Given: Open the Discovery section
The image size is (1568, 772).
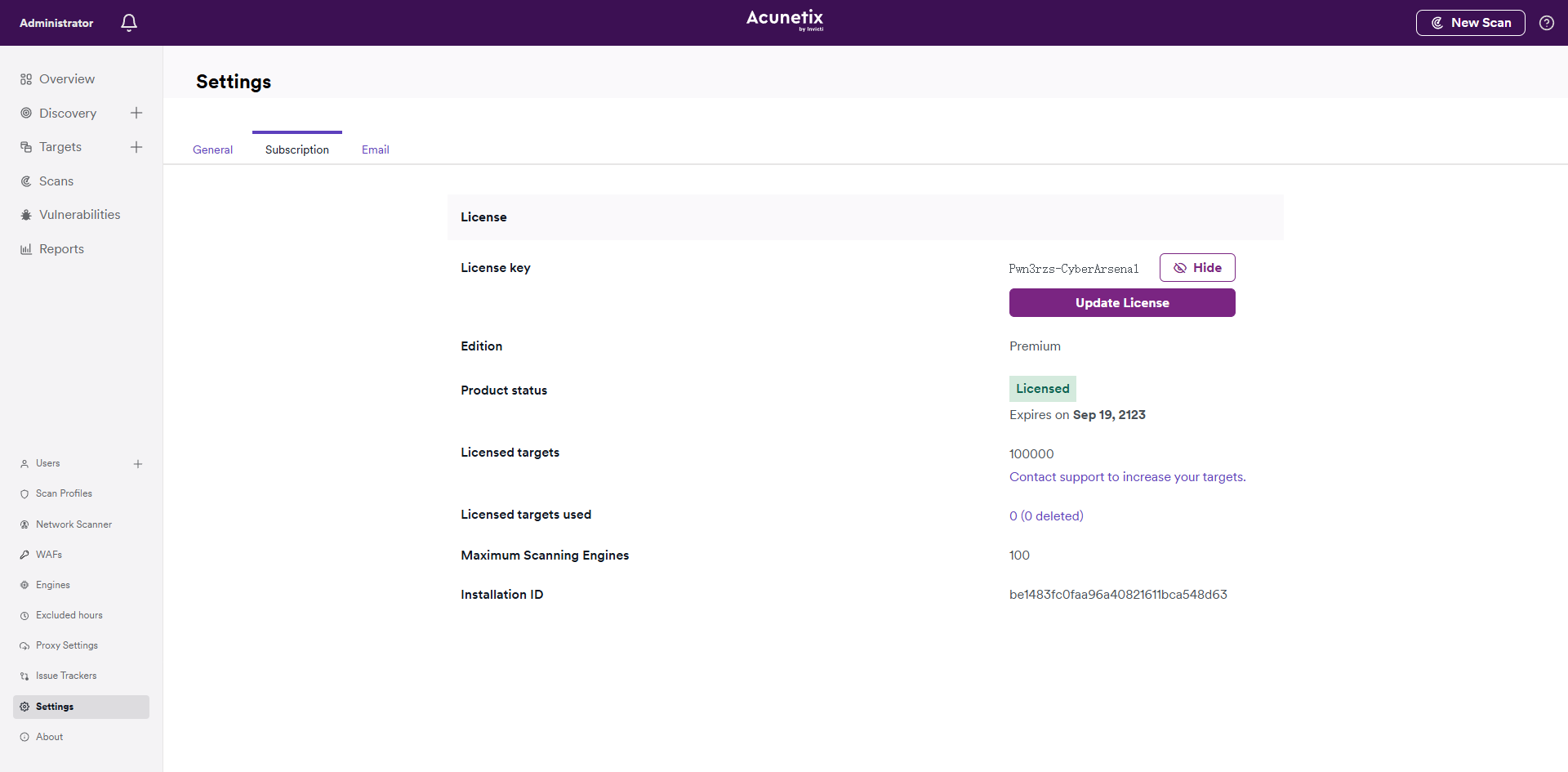Looking at the screenshot, I should [x=68, y=113].
